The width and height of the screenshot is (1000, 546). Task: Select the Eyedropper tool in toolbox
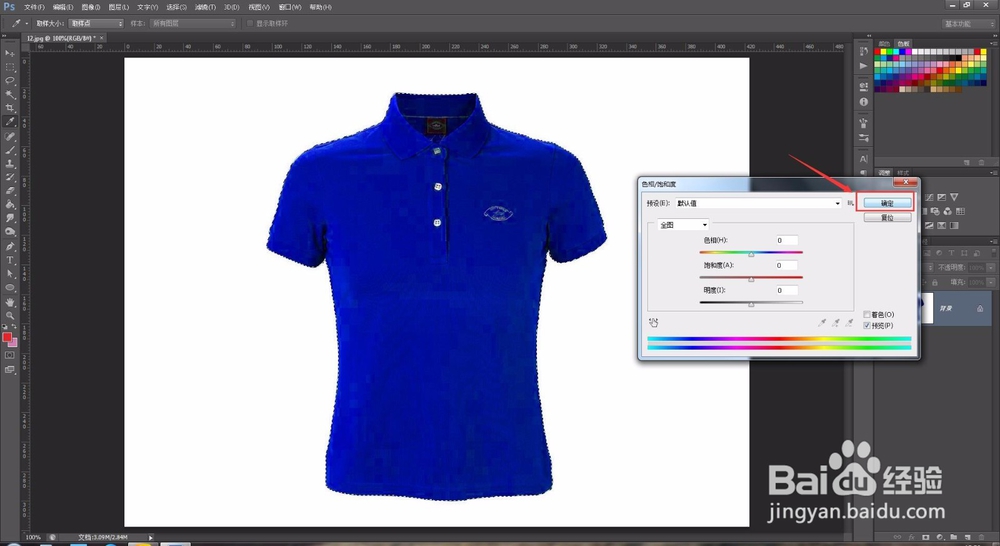coord(10,121)
